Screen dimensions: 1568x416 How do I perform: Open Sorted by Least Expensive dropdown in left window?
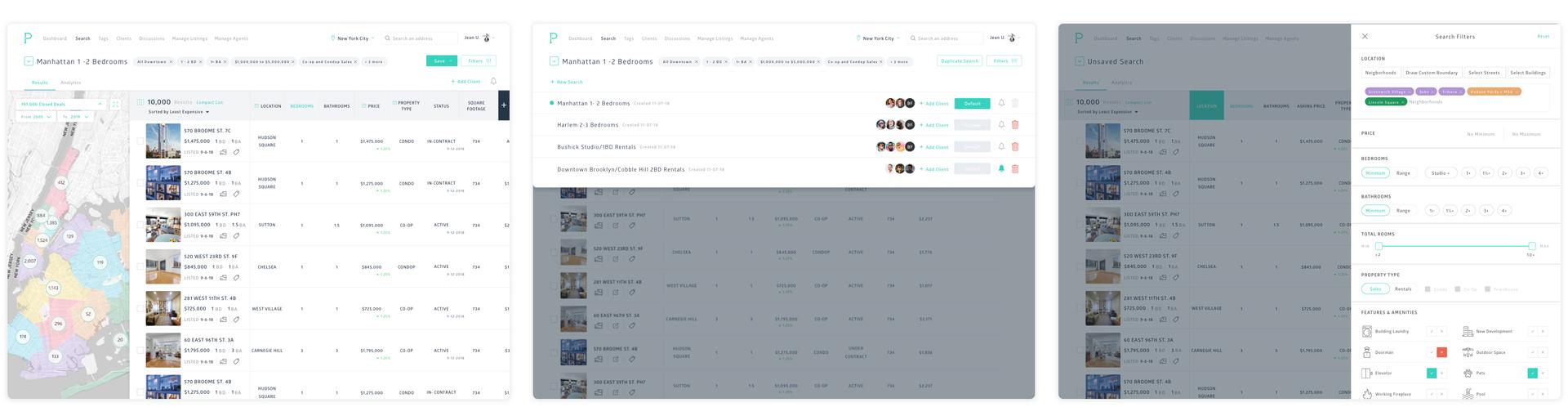pyautogui.click(x=179, y=112)
